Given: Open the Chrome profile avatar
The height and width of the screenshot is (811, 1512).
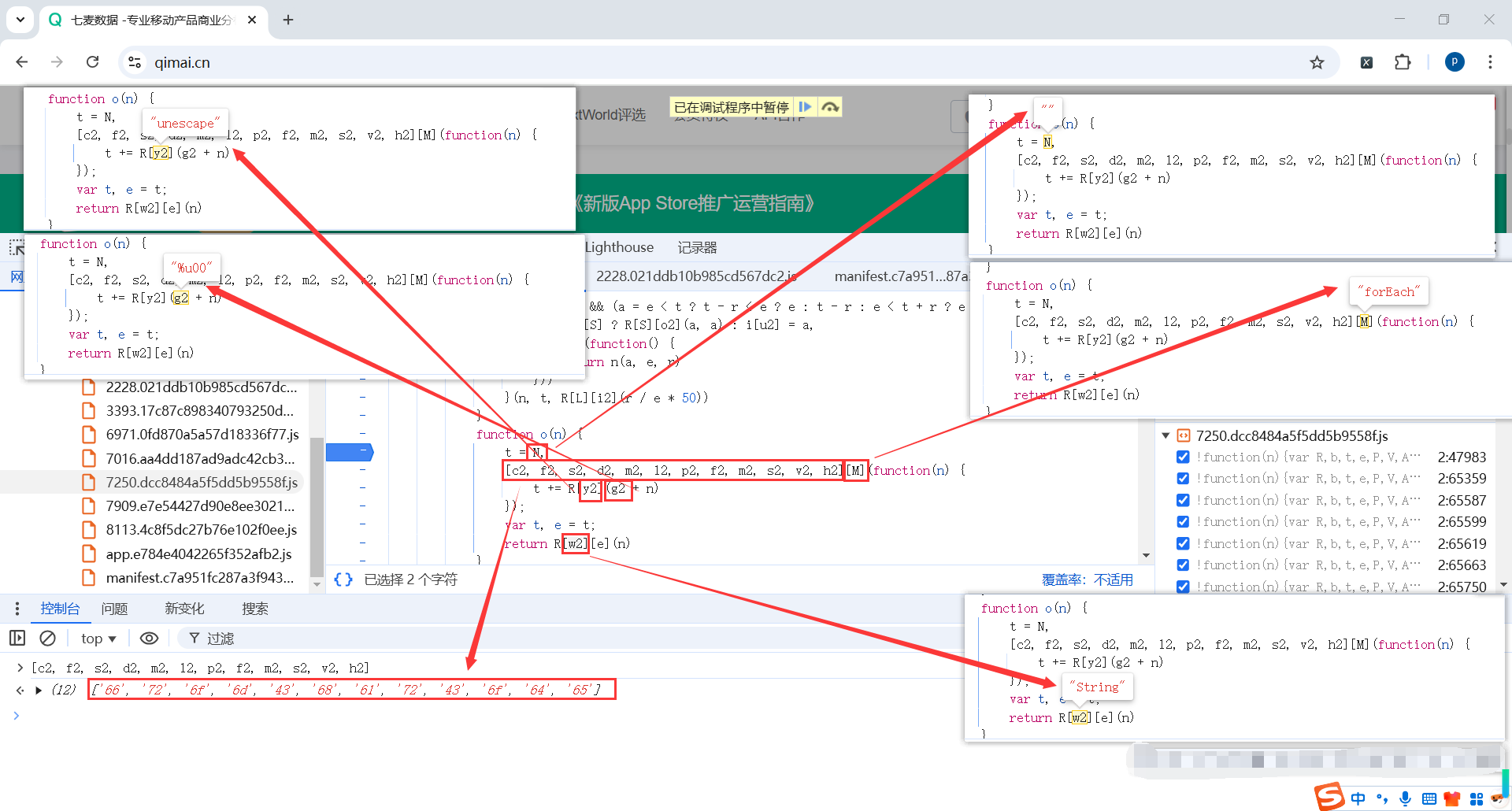Looking at the screenshot, I should coord(1455,62).
